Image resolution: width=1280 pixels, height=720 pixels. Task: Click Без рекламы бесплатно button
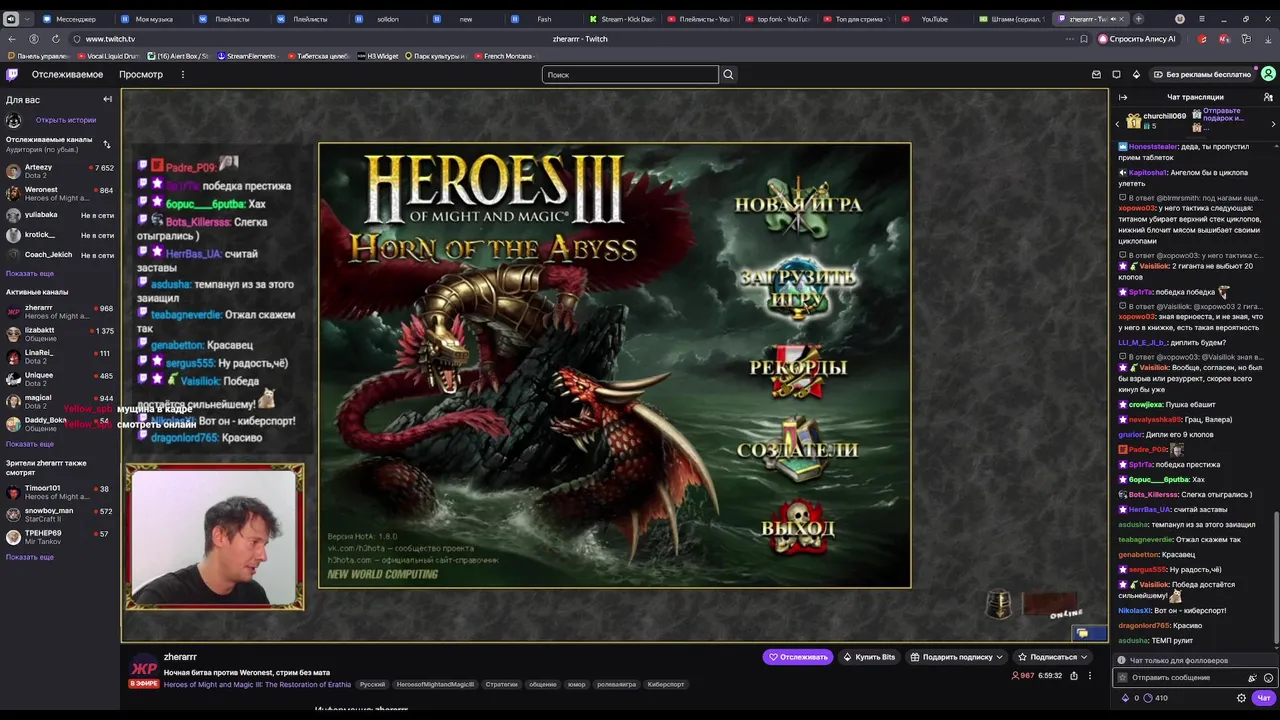tap(1201, 74)
